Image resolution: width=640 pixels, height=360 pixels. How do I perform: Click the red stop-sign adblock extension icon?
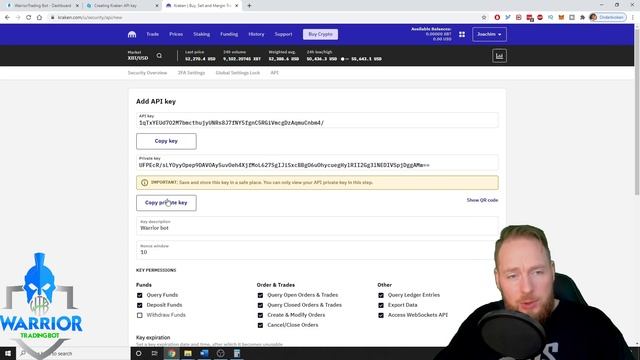coord(540,18)
